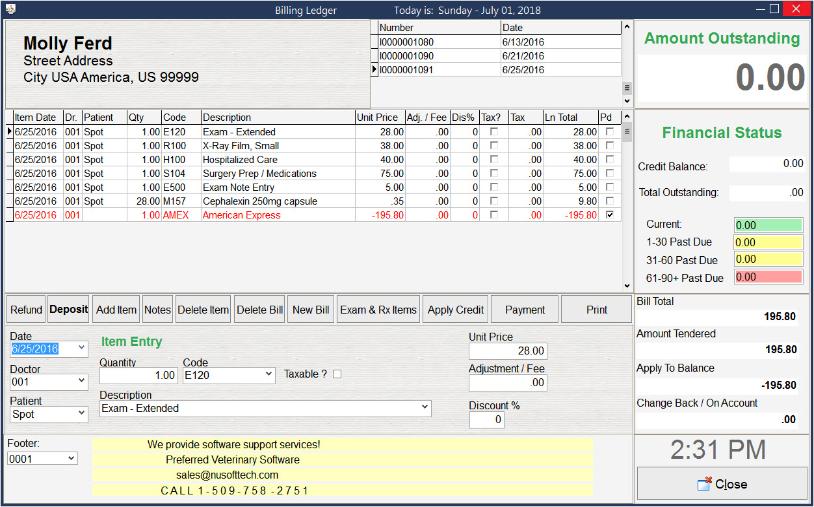The height and width of the screenshot is (507, 814).
Task: Click the green Current balance field
Action: (768, 225)
